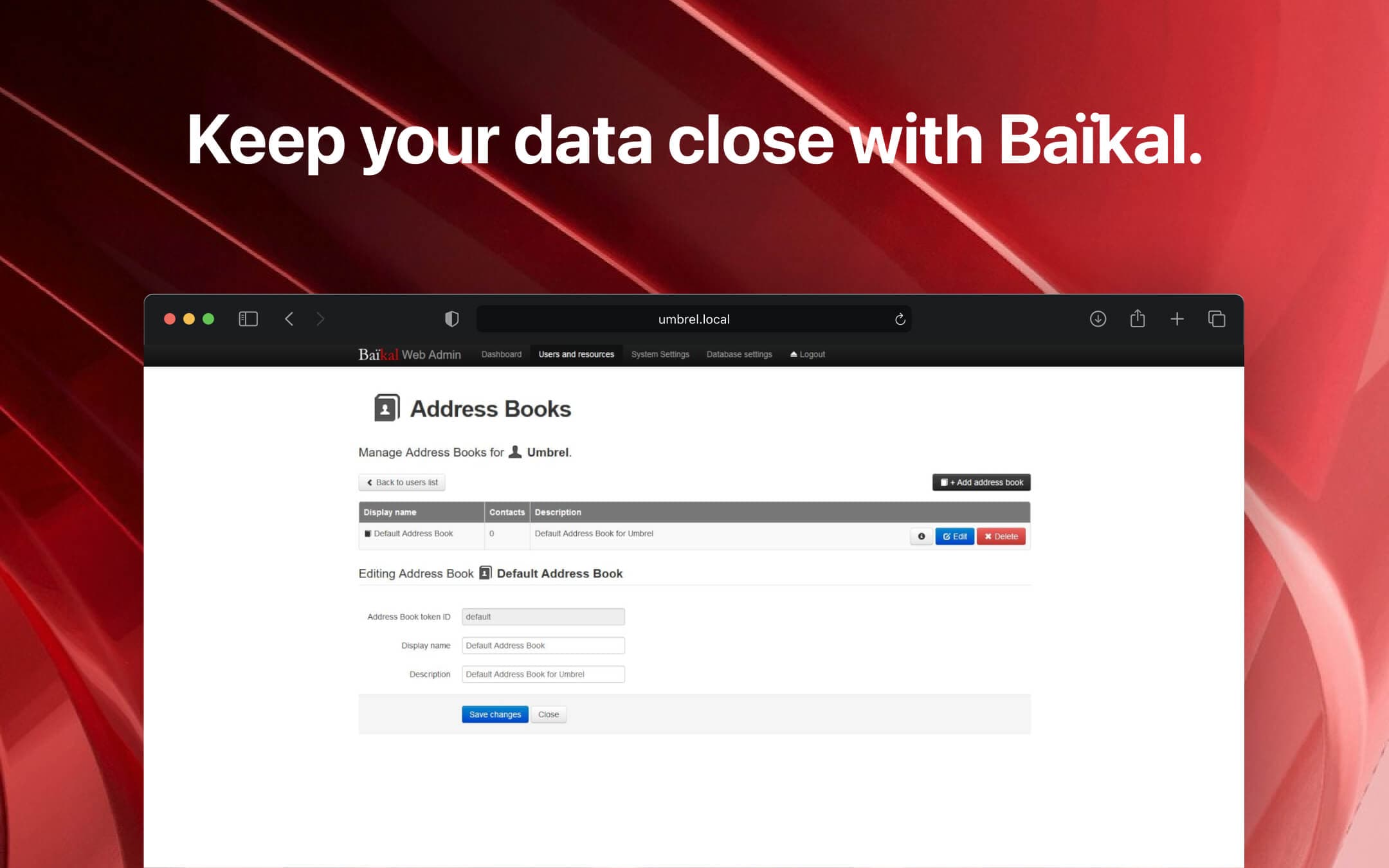Expand System Settings navigation option
This screenshot has height=868, width=1389.
point(661,355)
